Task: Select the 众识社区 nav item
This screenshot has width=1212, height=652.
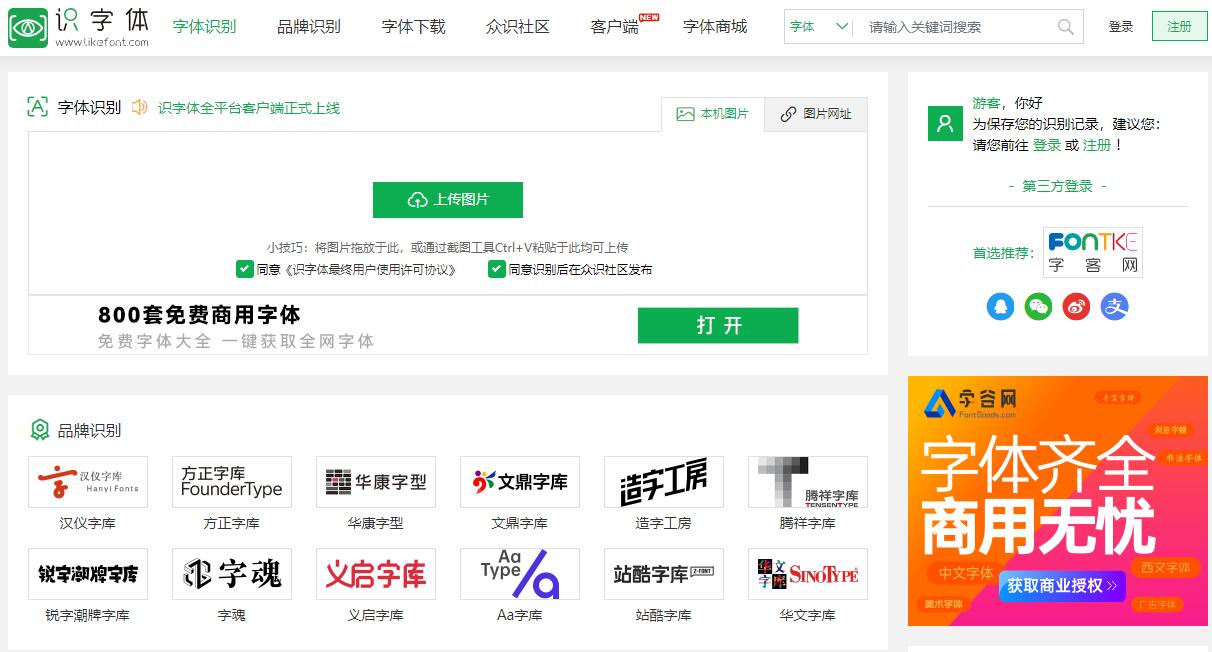Action: (518, 27)
